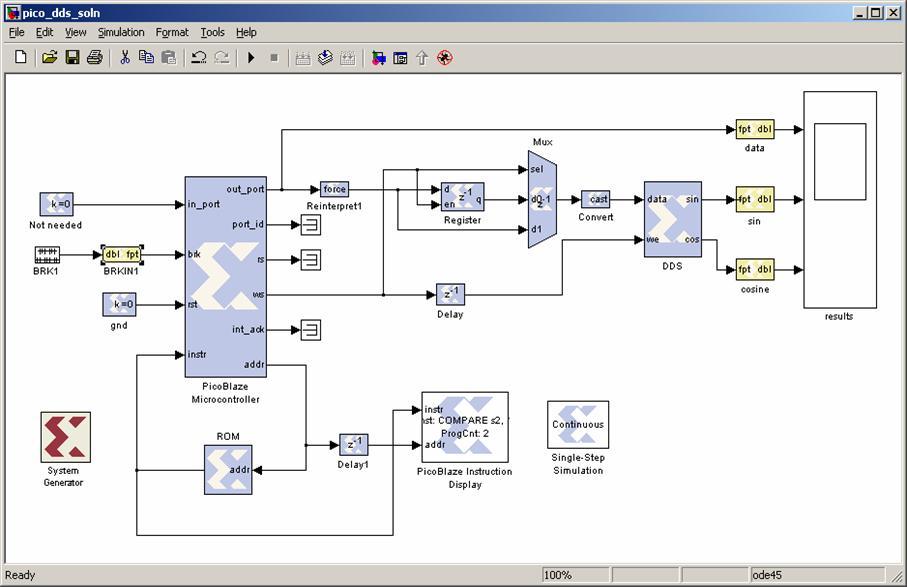Select the PicoBlaze Microcontroller block
This screenshot has width=907, height=587.
[x=226, y=277]
